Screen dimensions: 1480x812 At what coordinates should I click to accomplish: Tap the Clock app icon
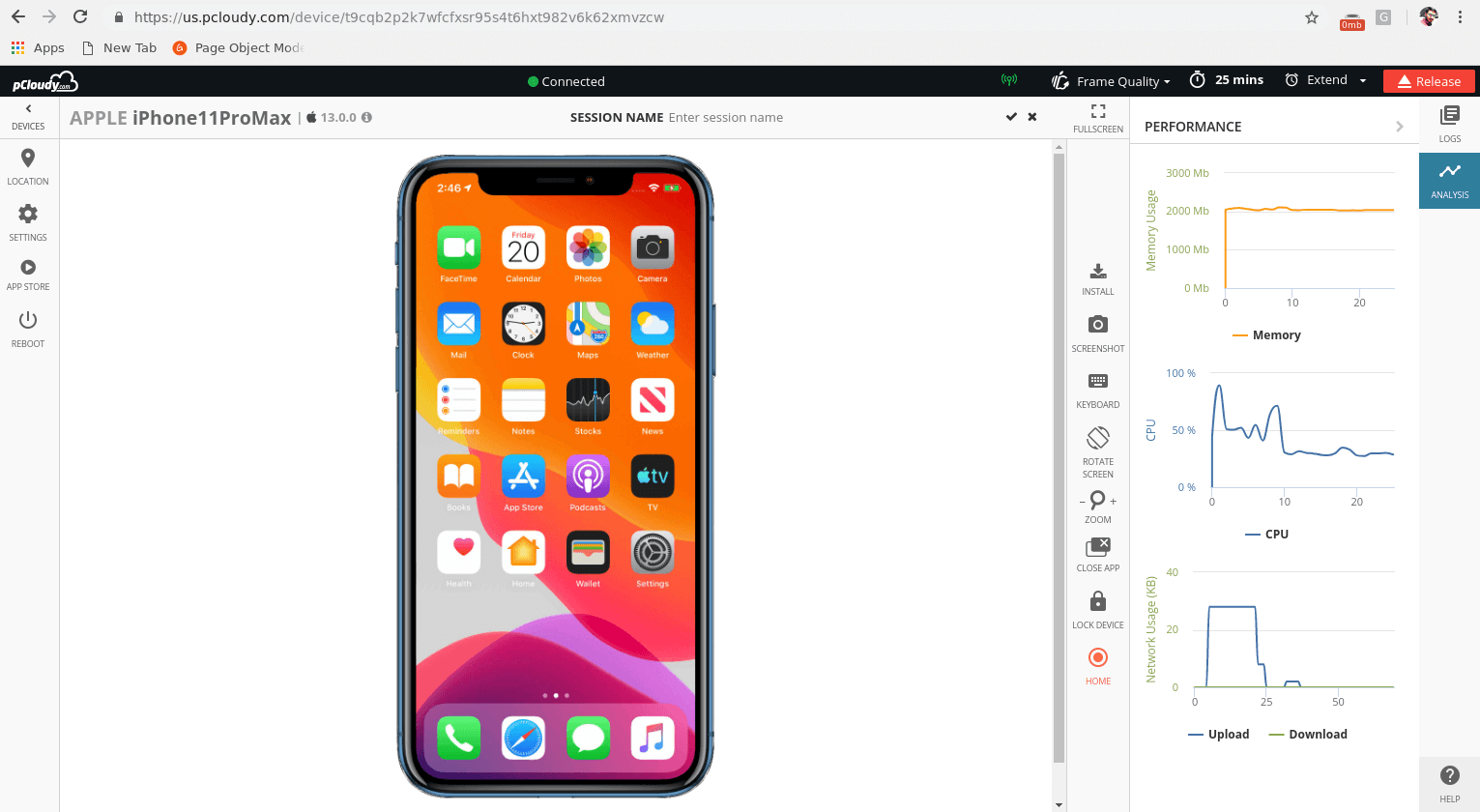click(523, 324)
